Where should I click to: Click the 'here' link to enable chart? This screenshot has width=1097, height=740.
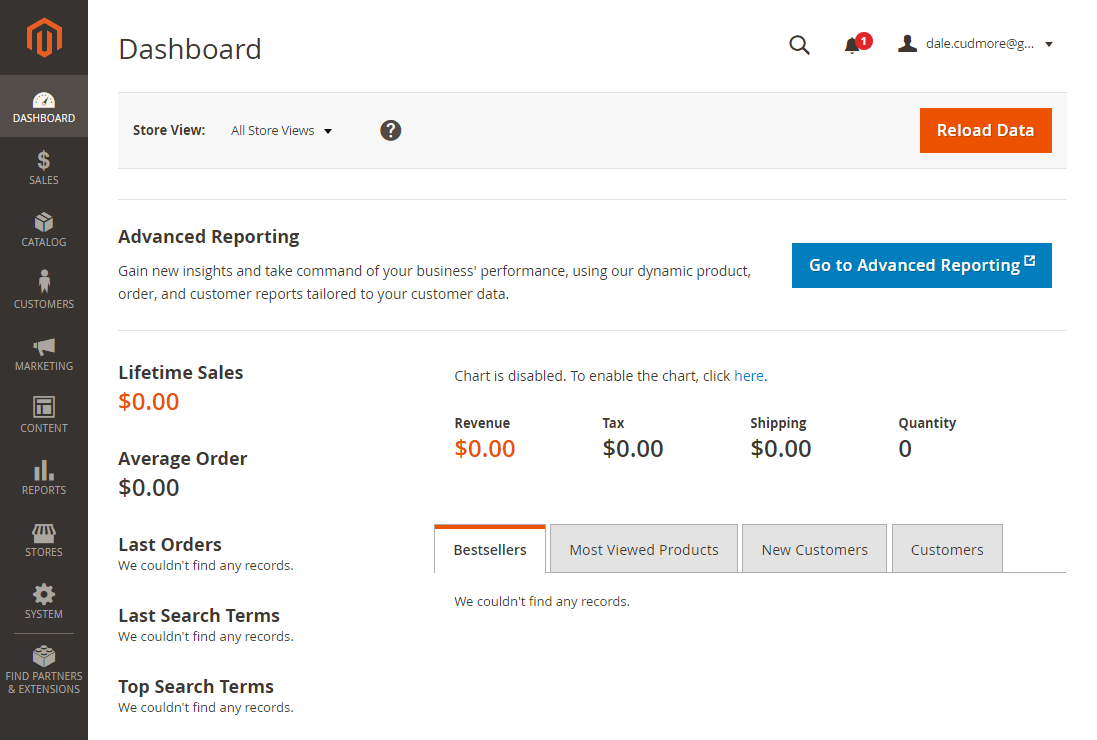coord(748,376)
